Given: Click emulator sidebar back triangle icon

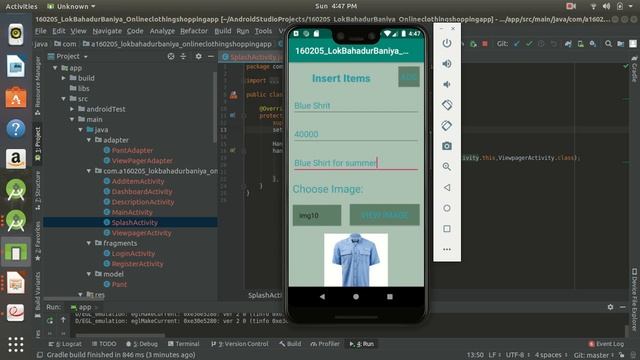Looking at the screenshot, I should 447,187.
